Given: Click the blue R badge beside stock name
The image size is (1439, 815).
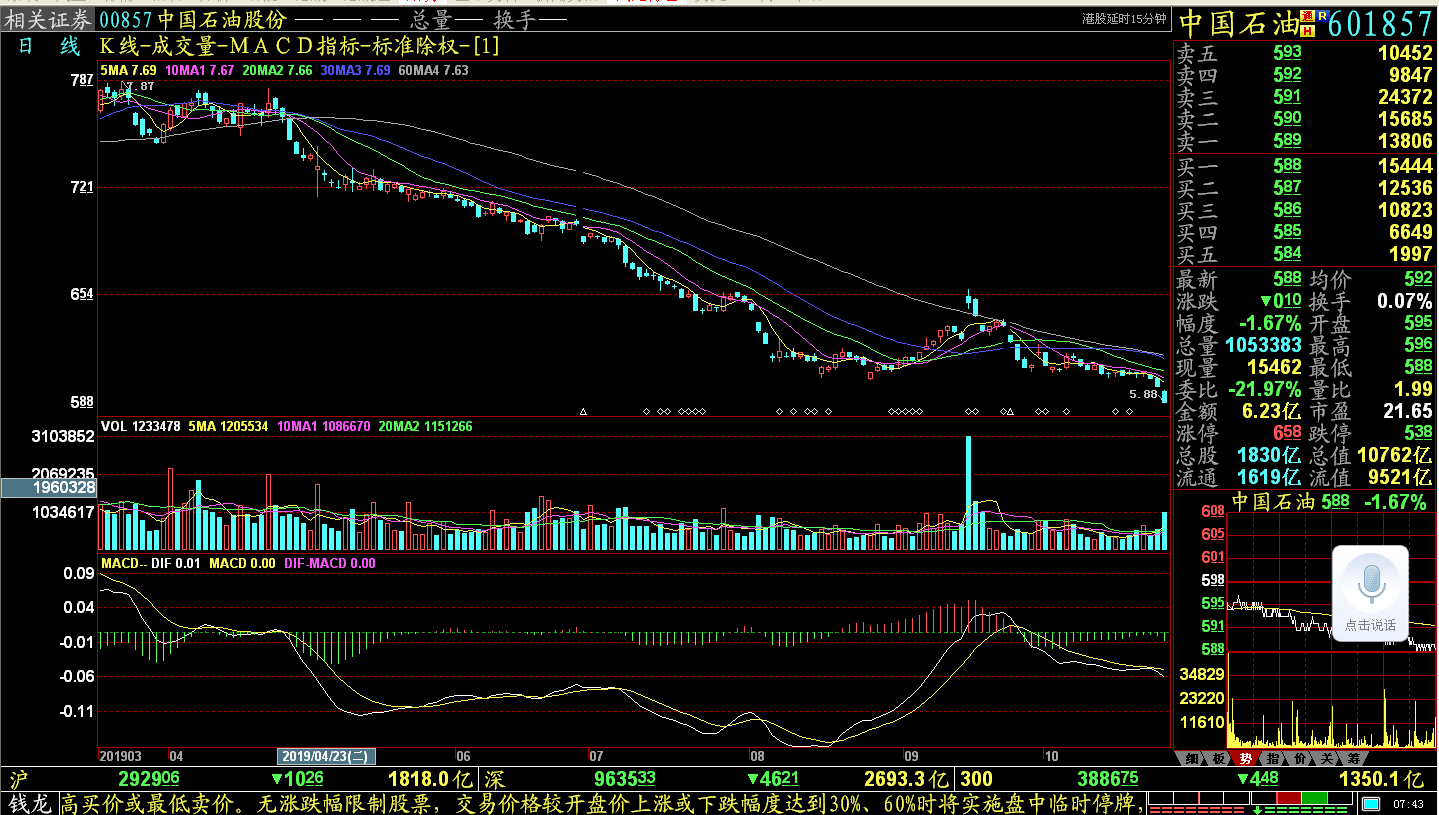Looking at the screenshot, I should pos(1322,16).
